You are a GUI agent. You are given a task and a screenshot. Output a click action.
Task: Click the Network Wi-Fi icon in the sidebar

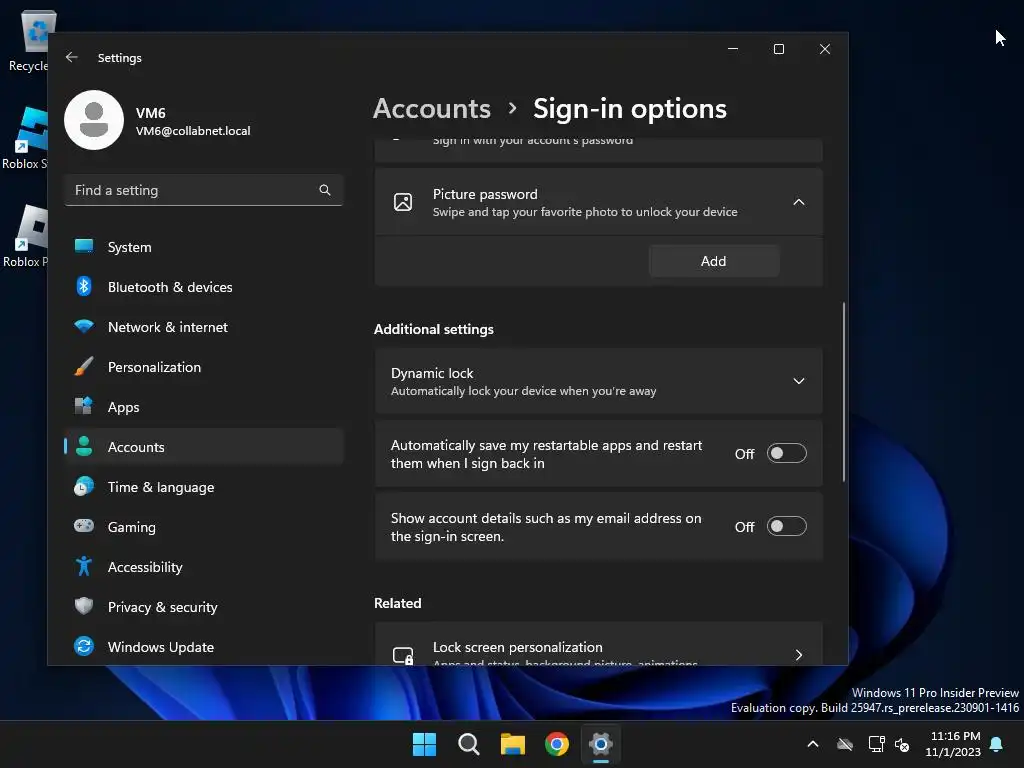tap(84, 326)
